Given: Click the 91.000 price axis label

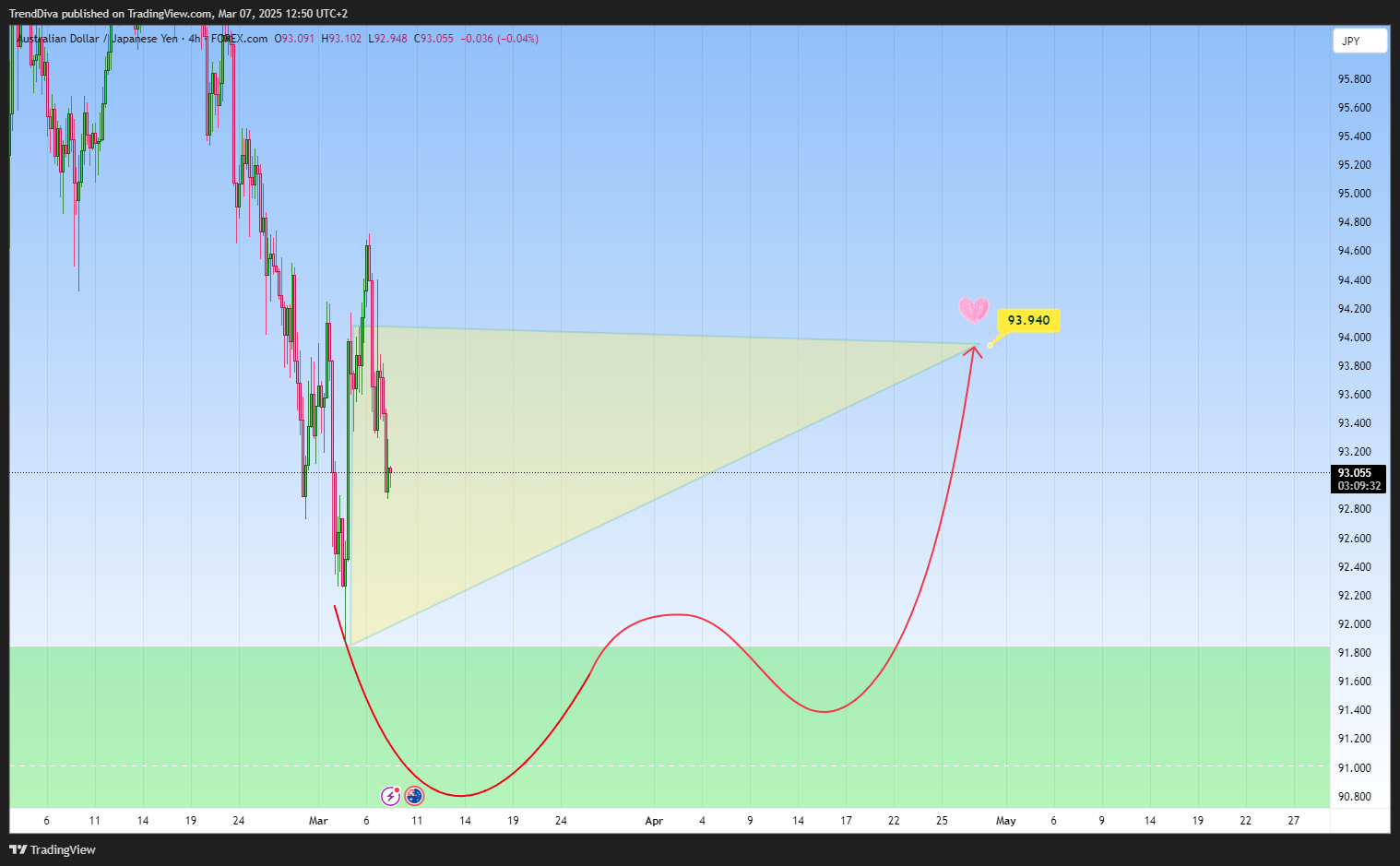Looking at the screenshot, I should (1354, 768).
